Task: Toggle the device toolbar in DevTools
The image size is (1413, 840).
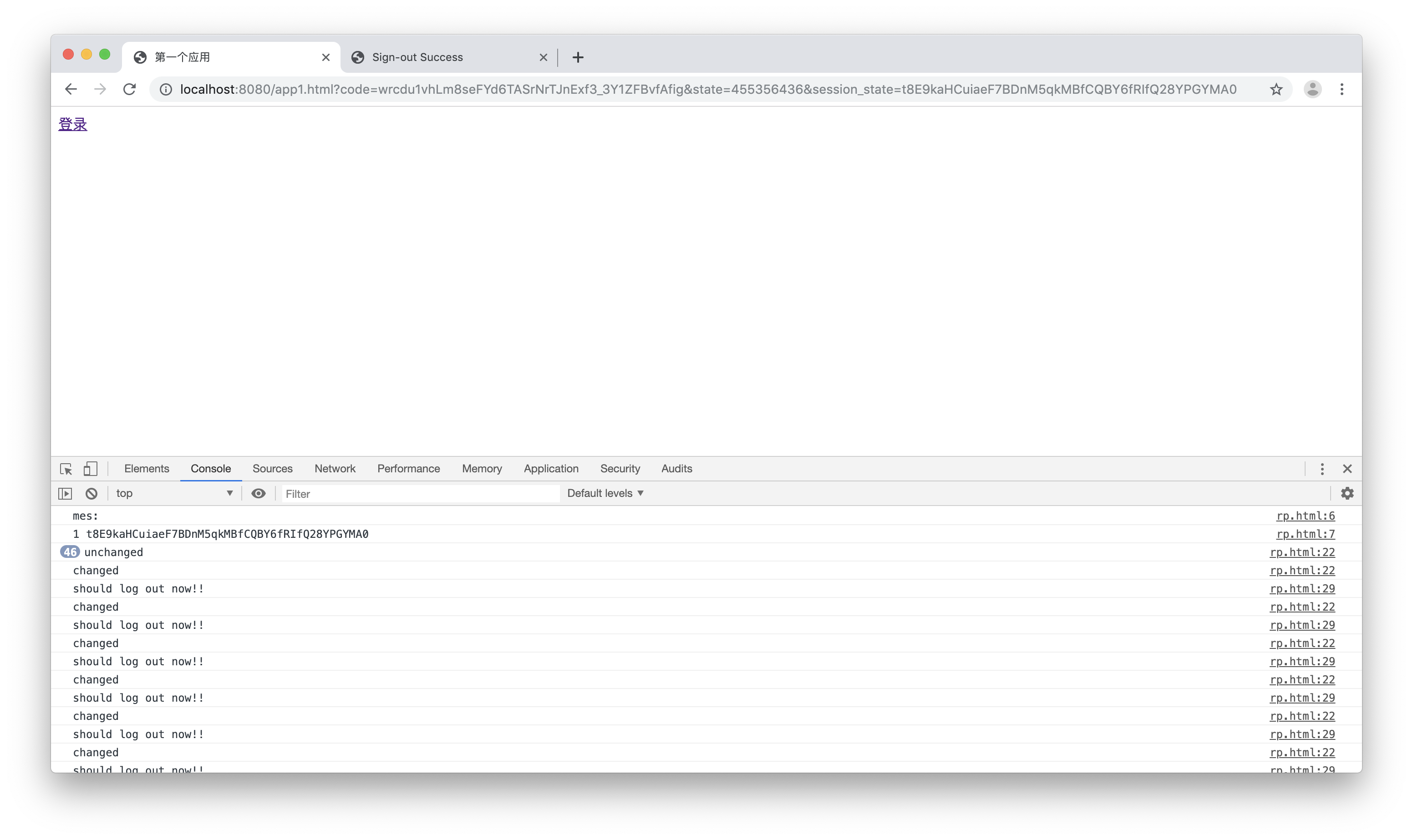Action: 91,469
